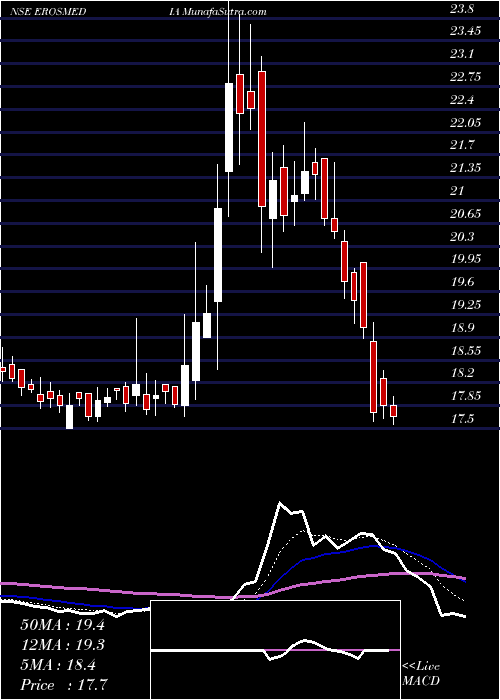
Task: Click the 22.05 price axis label
Action: pos(465,122)
